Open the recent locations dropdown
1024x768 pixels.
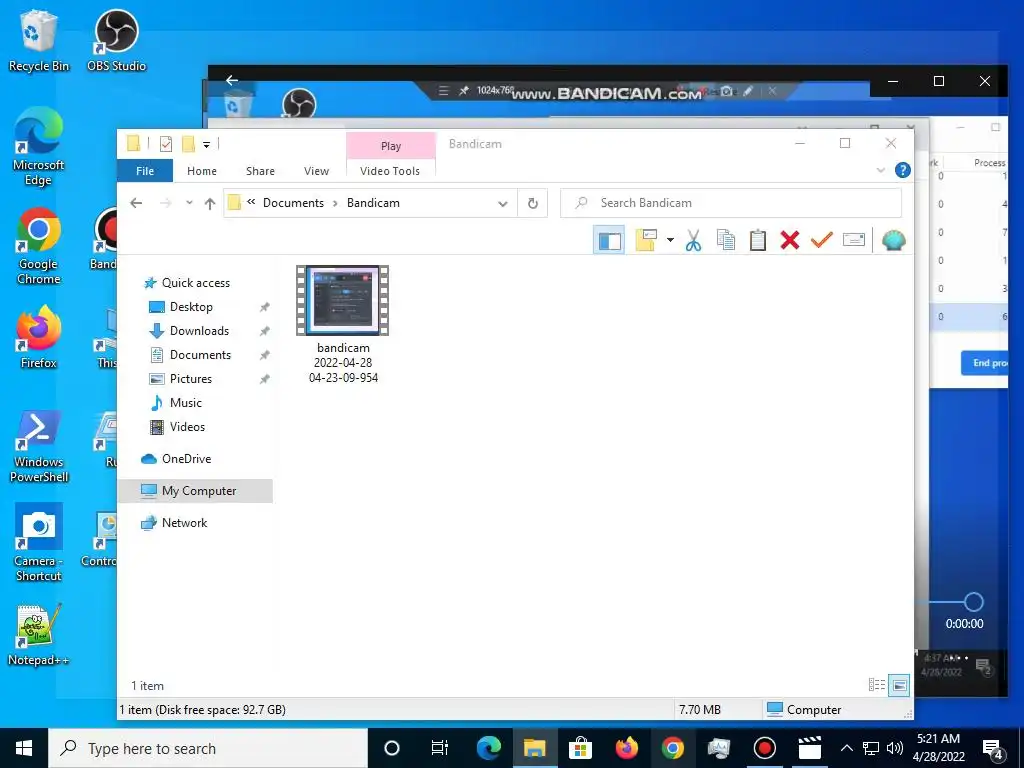pyautogui.click(x=189, y=203)
